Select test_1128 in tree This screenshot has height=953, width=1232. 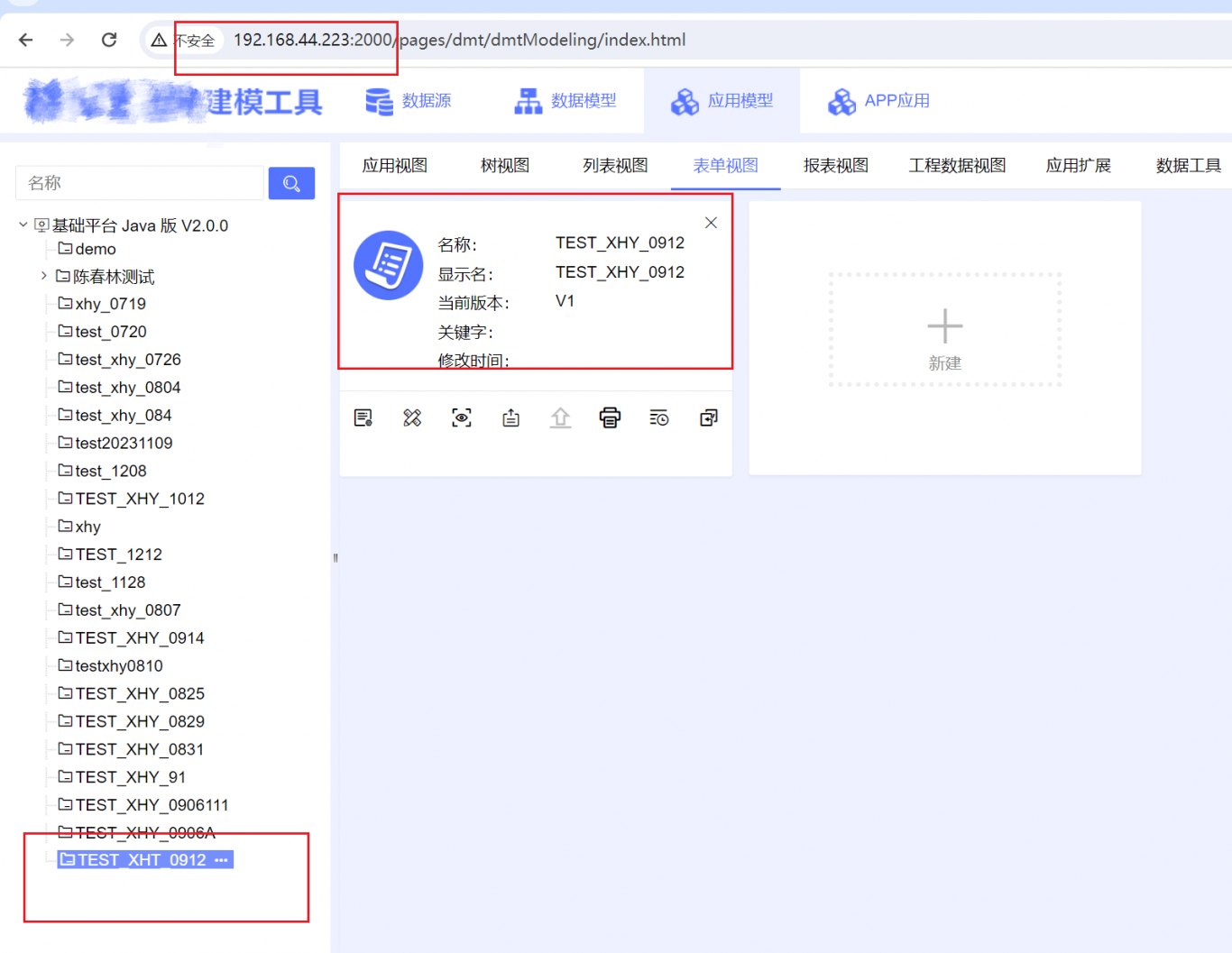tap(102, 582)
